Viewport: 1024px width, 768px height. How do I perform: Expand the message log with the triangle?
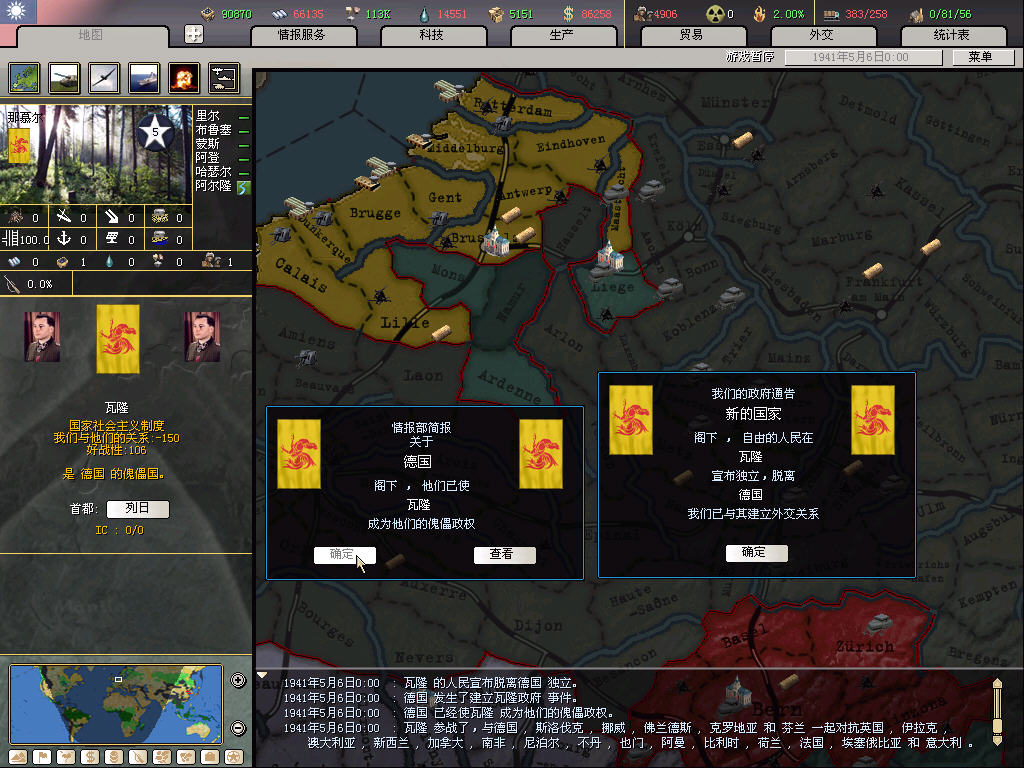262,675
